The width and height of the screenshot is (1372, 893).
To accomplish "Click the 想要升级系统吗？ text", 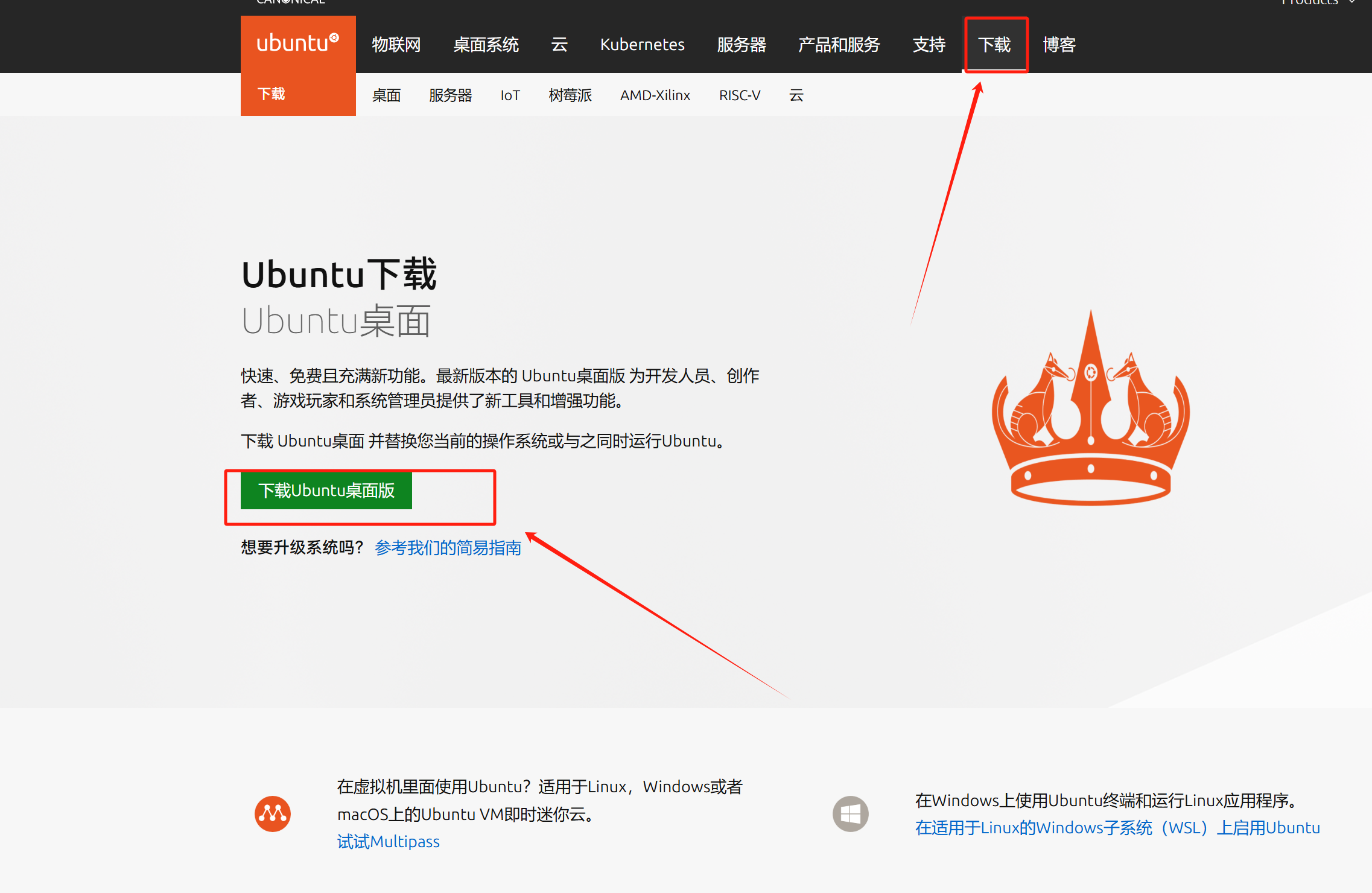I will (302, 548).
